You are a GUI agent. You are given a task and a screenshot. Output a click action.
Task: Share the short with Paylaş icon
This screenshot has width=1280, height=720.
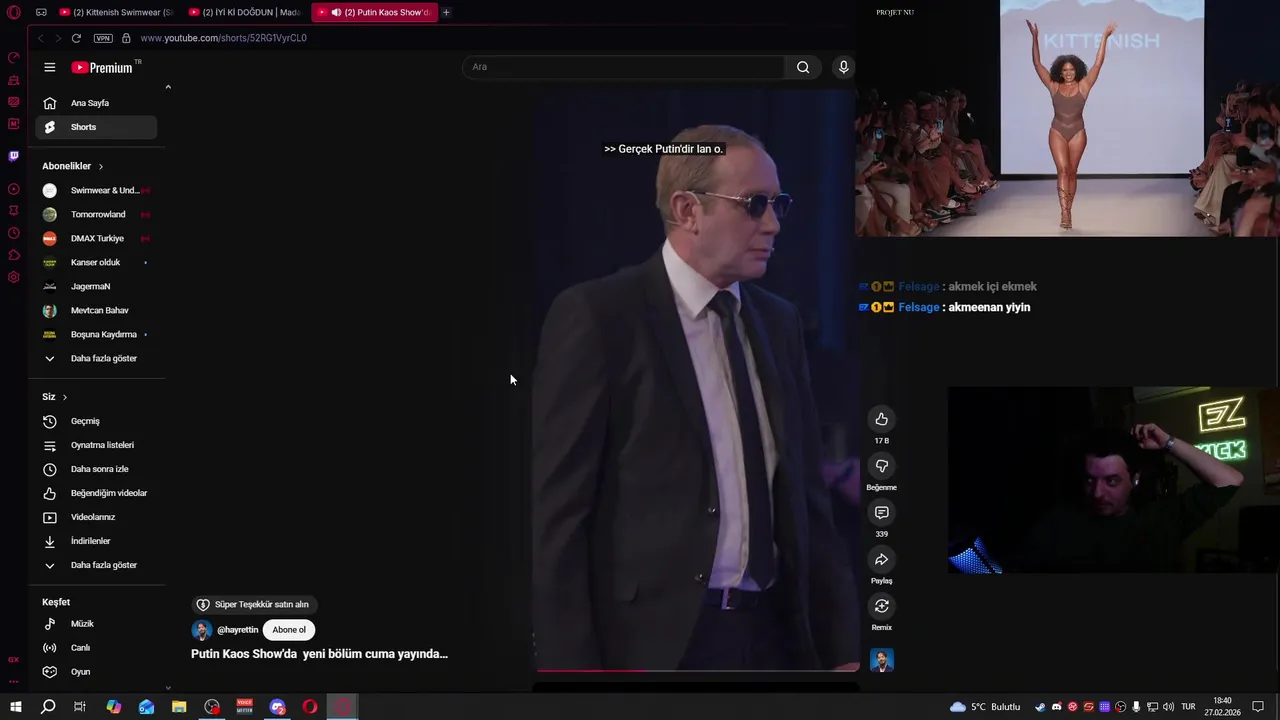coord(881,560)
